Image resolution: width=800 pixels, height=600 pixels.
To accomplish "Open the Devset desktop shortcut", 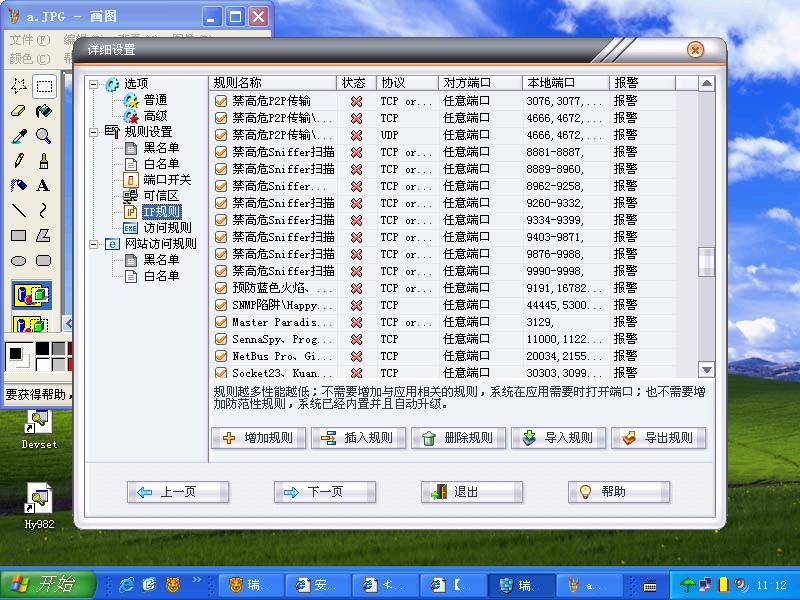I will point(39,424).
